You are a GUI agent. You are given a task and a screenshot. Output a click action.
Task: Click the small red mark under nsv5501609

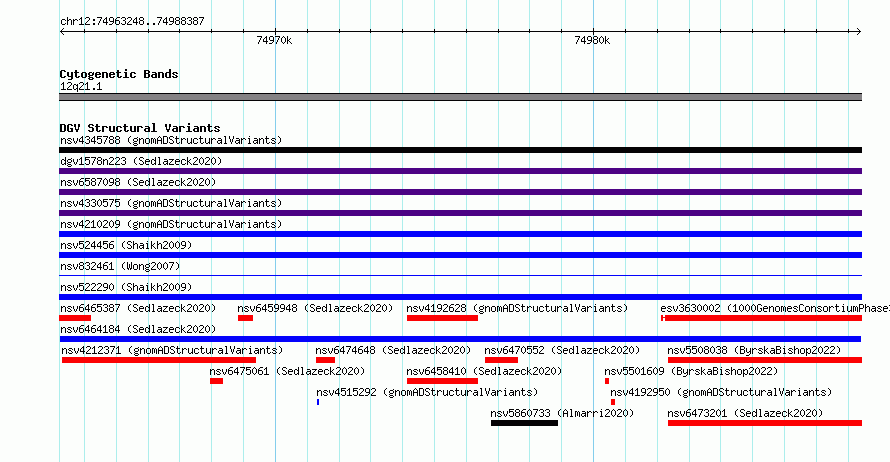607,381
